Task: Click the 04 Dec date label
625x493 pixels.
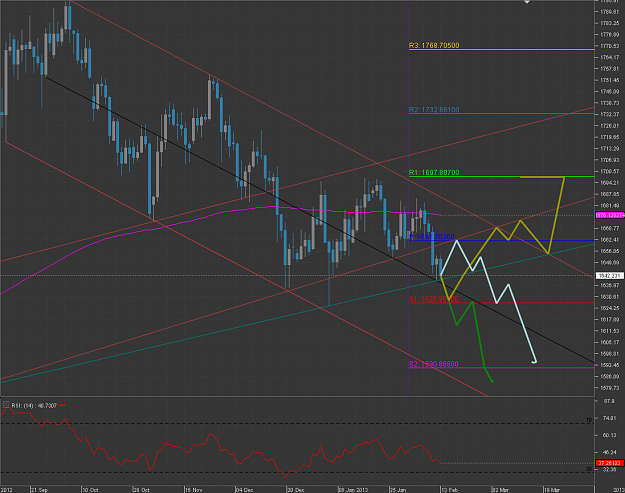Action: pyautogui.click(x=244, y=490)
